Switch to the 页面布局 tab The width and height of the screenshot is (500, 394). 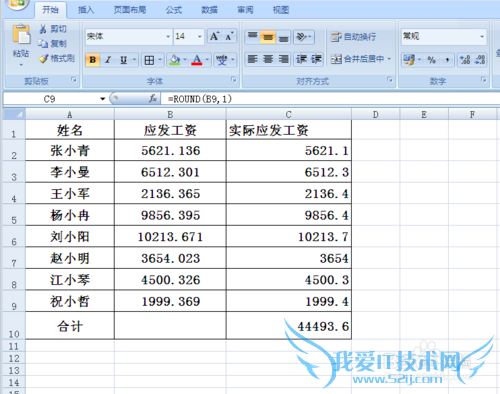[130, 10]
